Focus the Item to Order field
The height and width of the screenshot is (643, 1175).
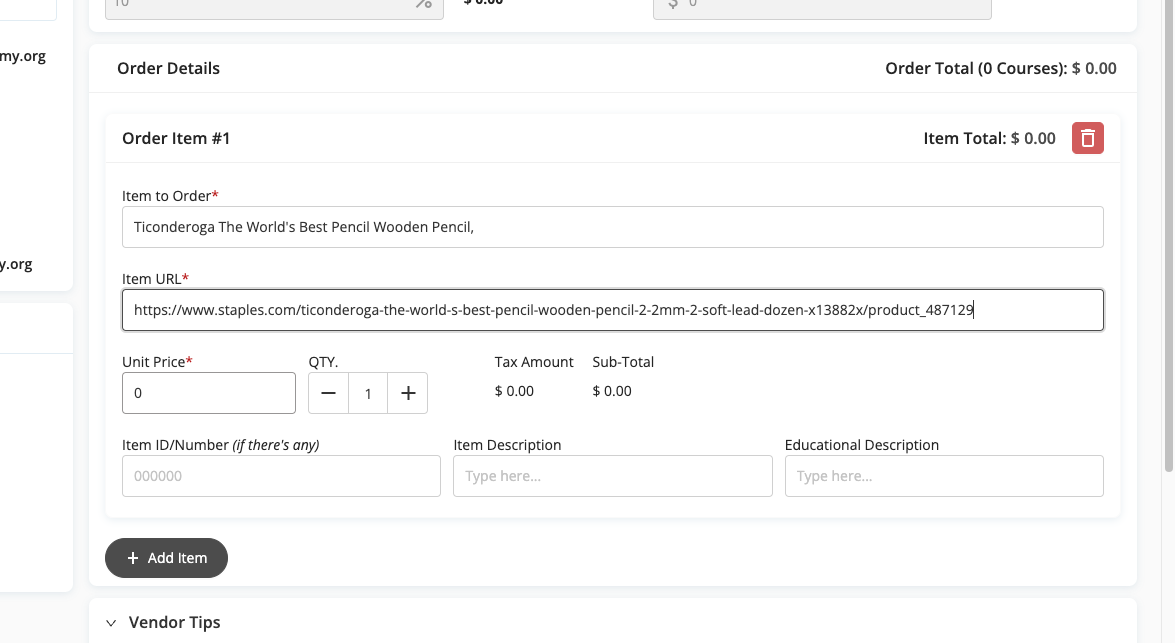point(612,227)
